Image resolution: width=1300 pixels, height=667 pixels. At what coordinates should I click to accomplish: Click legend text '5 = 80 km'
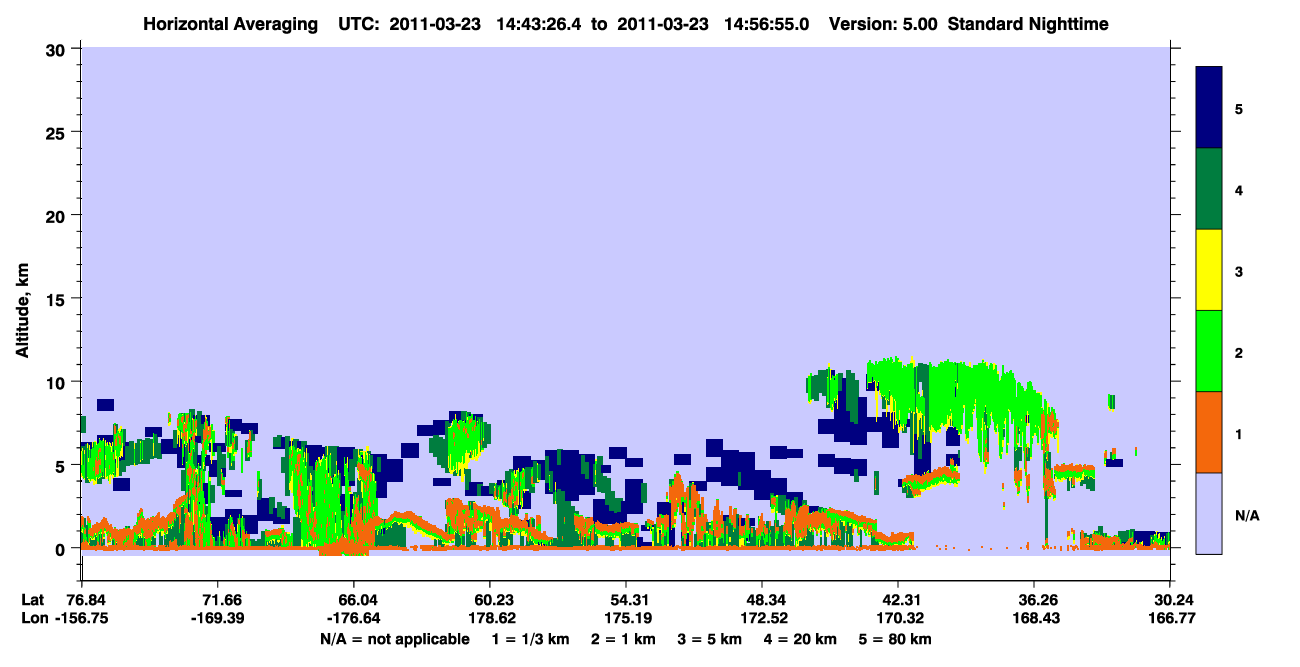[897, 639]
